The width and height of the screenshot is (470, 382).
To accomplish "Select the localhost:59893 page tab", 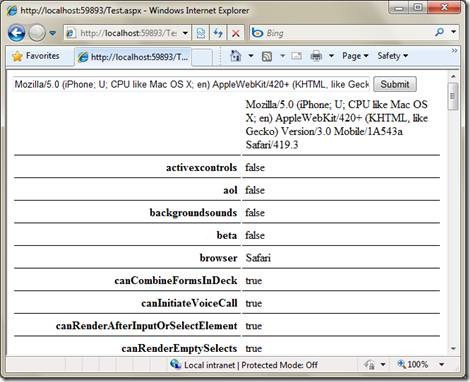I will [133, 57].
